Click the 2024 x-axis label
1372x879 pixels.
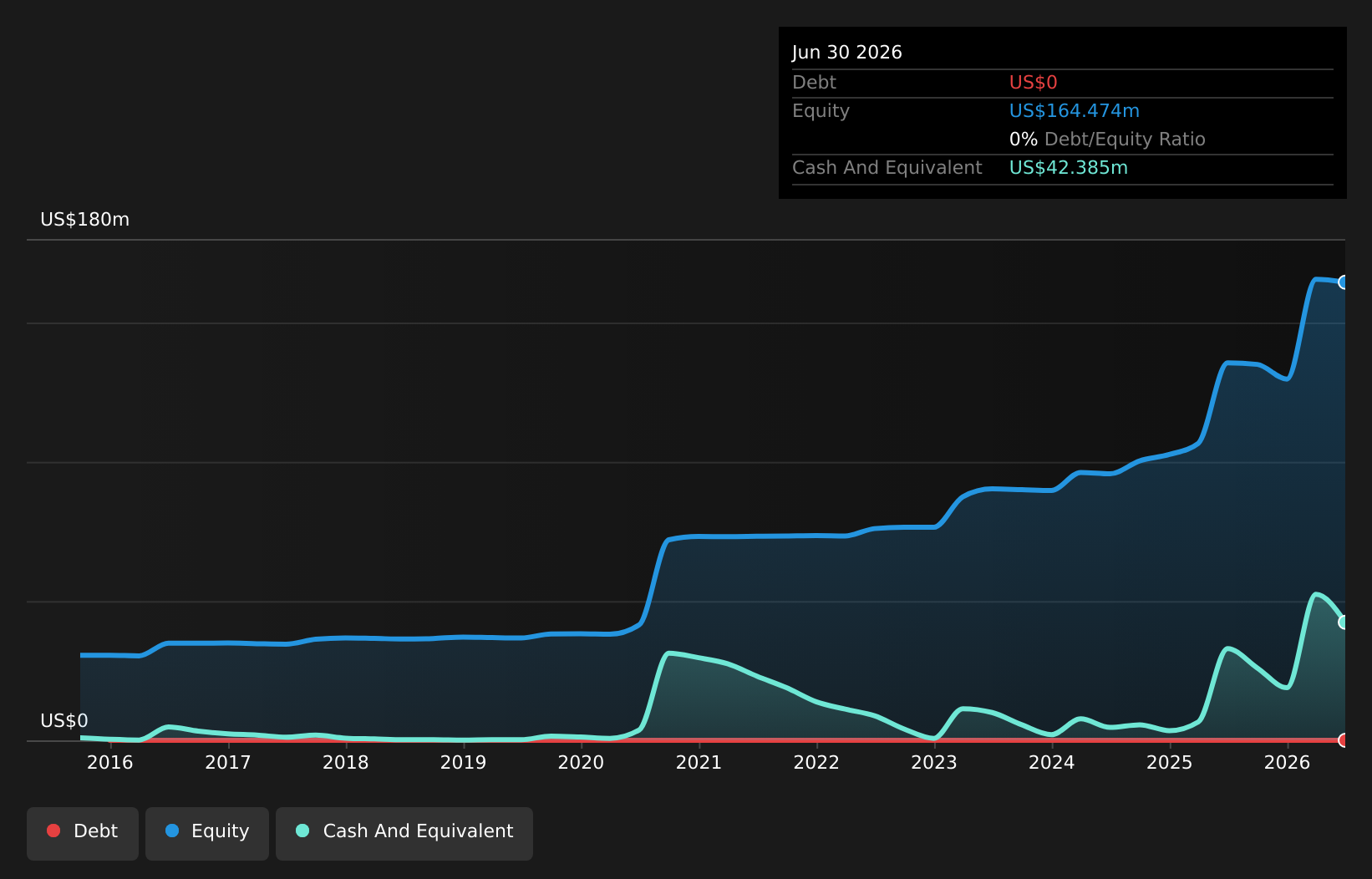tap(1052, 762)
